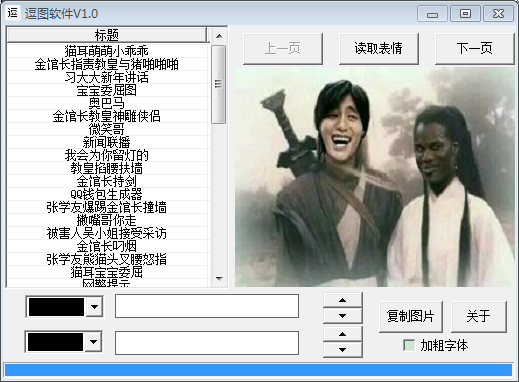
Task: Select list row 我会为你留灯的
Action: coord(107,155)
